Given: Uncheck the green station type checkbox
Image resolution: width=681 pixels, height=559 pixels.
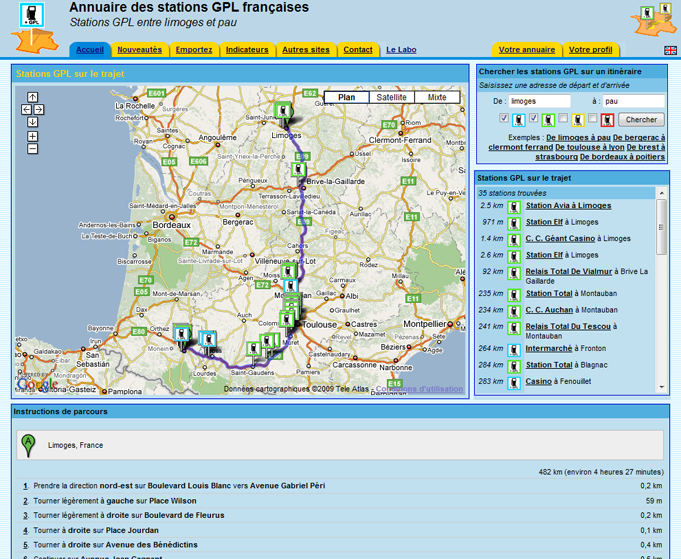Looking at the screenshot, I should pos(534,118).
